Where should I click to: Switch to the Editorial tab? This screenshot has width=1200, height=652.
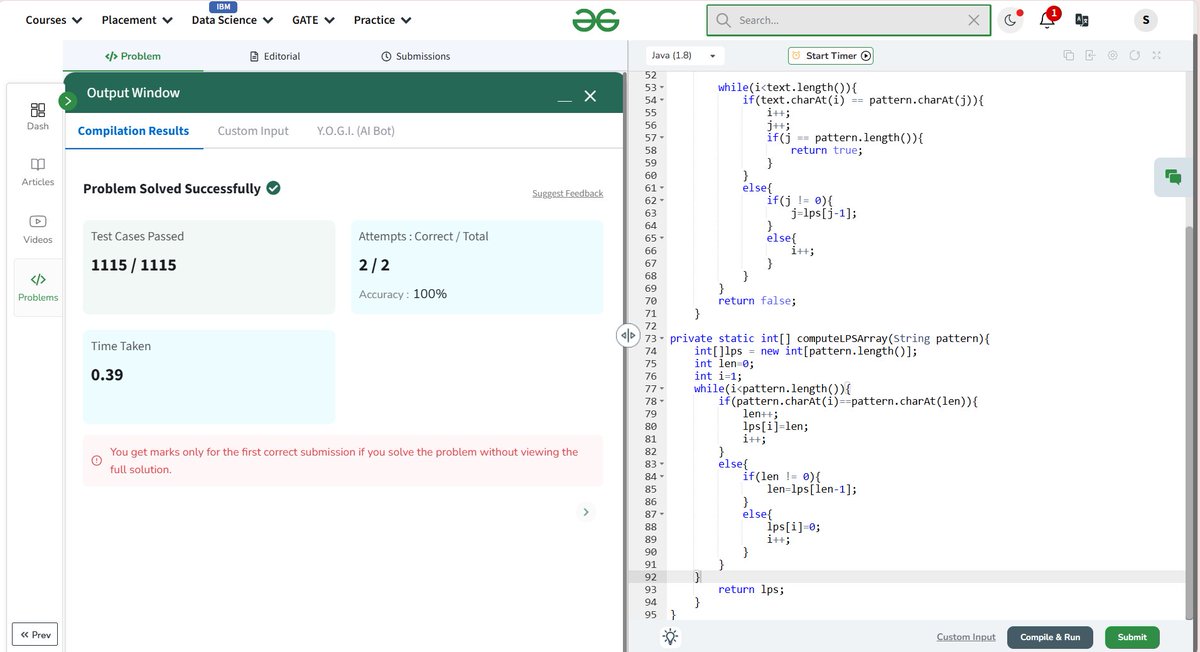pyautogui.click(x=274, y=56)
